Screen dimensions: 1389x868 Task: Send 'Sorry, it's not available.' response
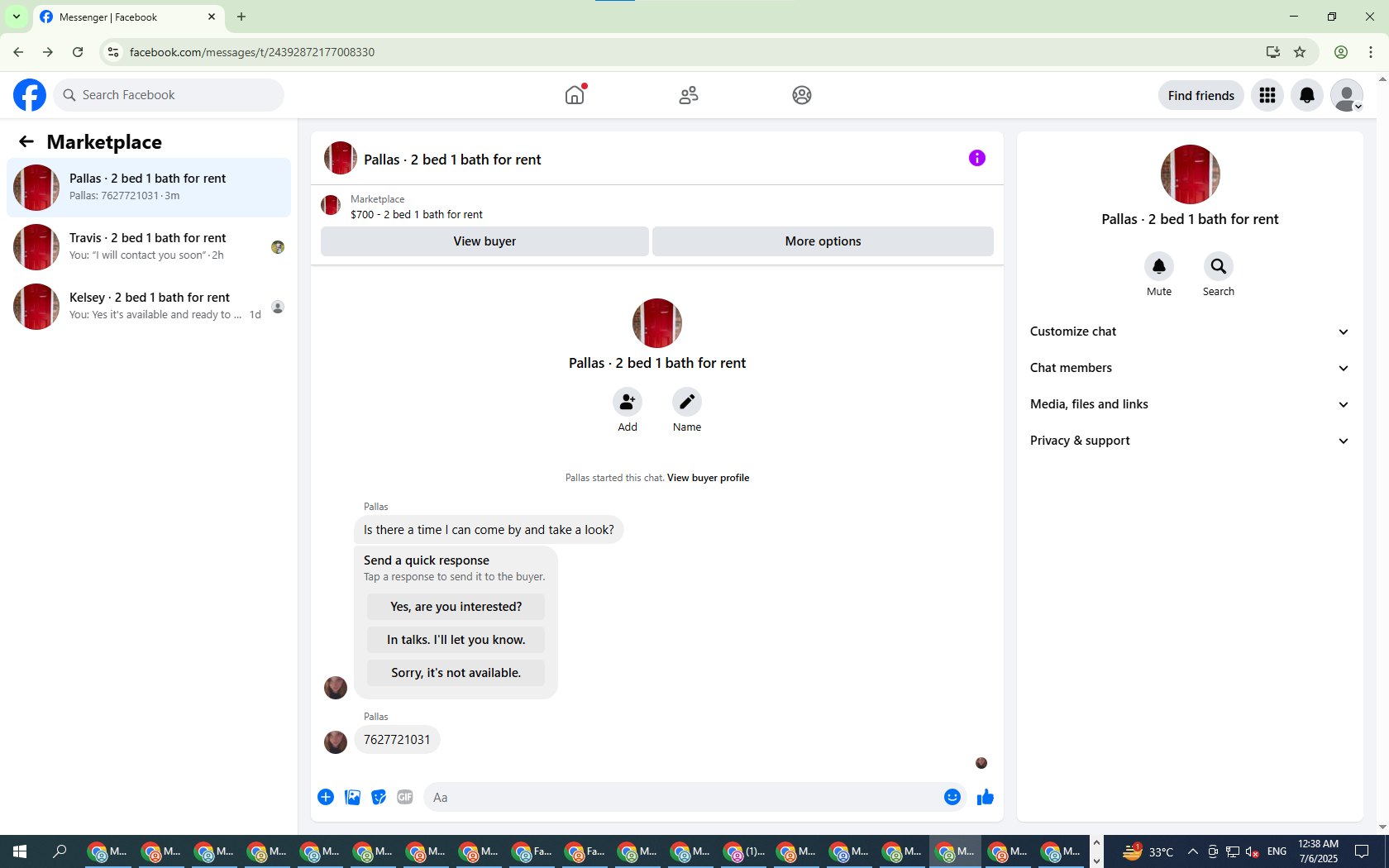tap(456, 673)
